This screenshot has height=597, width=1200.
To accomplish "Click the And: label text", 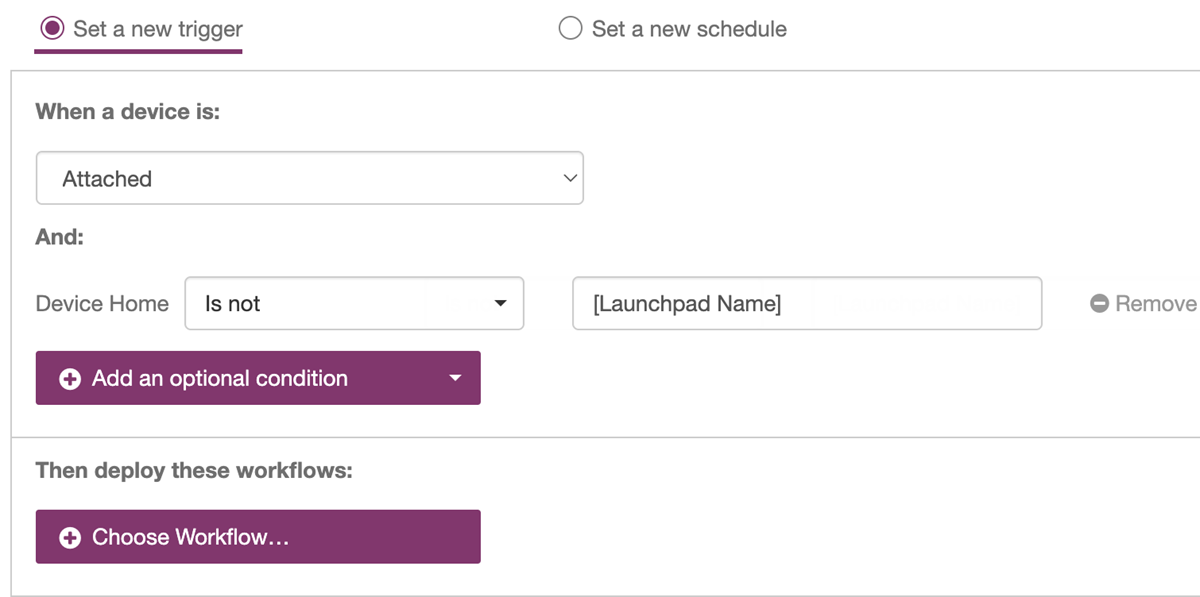I will coord(60,238).
